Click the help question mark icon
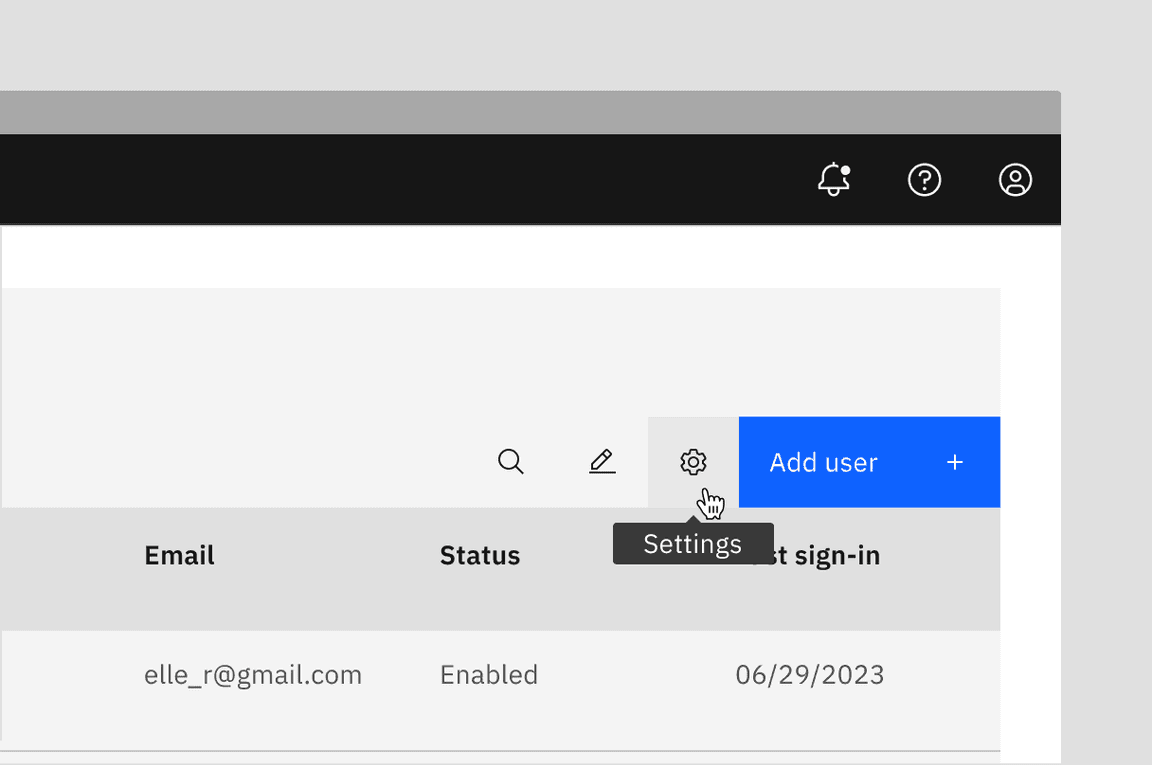Image resolution: width=1152 pixels, height=765 pixels. tap(924, 180)
